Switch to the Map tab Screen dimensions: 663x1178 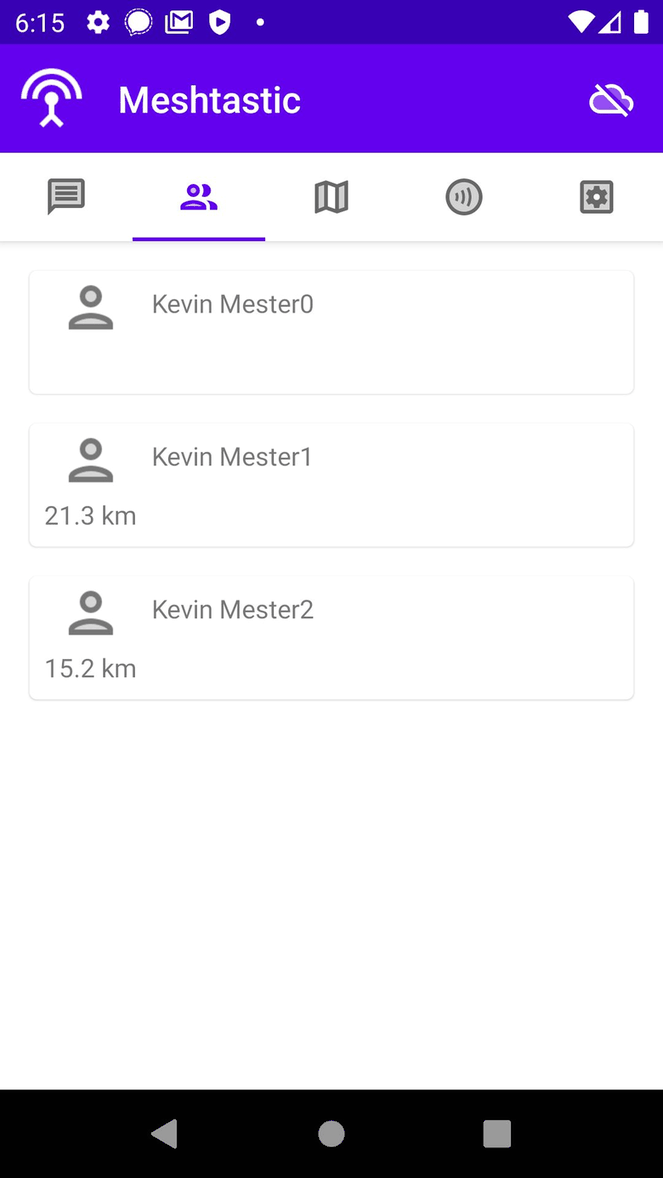tap(331, 197)
